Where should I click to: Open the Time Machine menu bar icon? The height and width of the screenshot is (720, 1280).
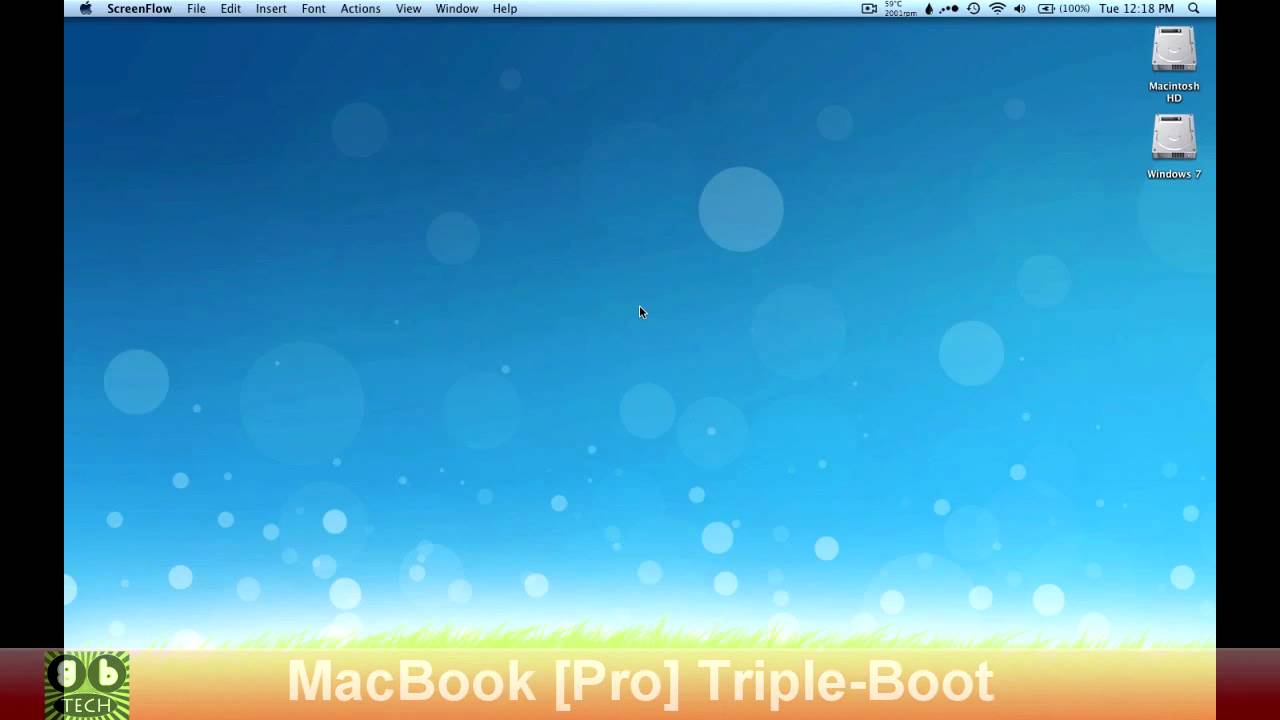point(973,9)
